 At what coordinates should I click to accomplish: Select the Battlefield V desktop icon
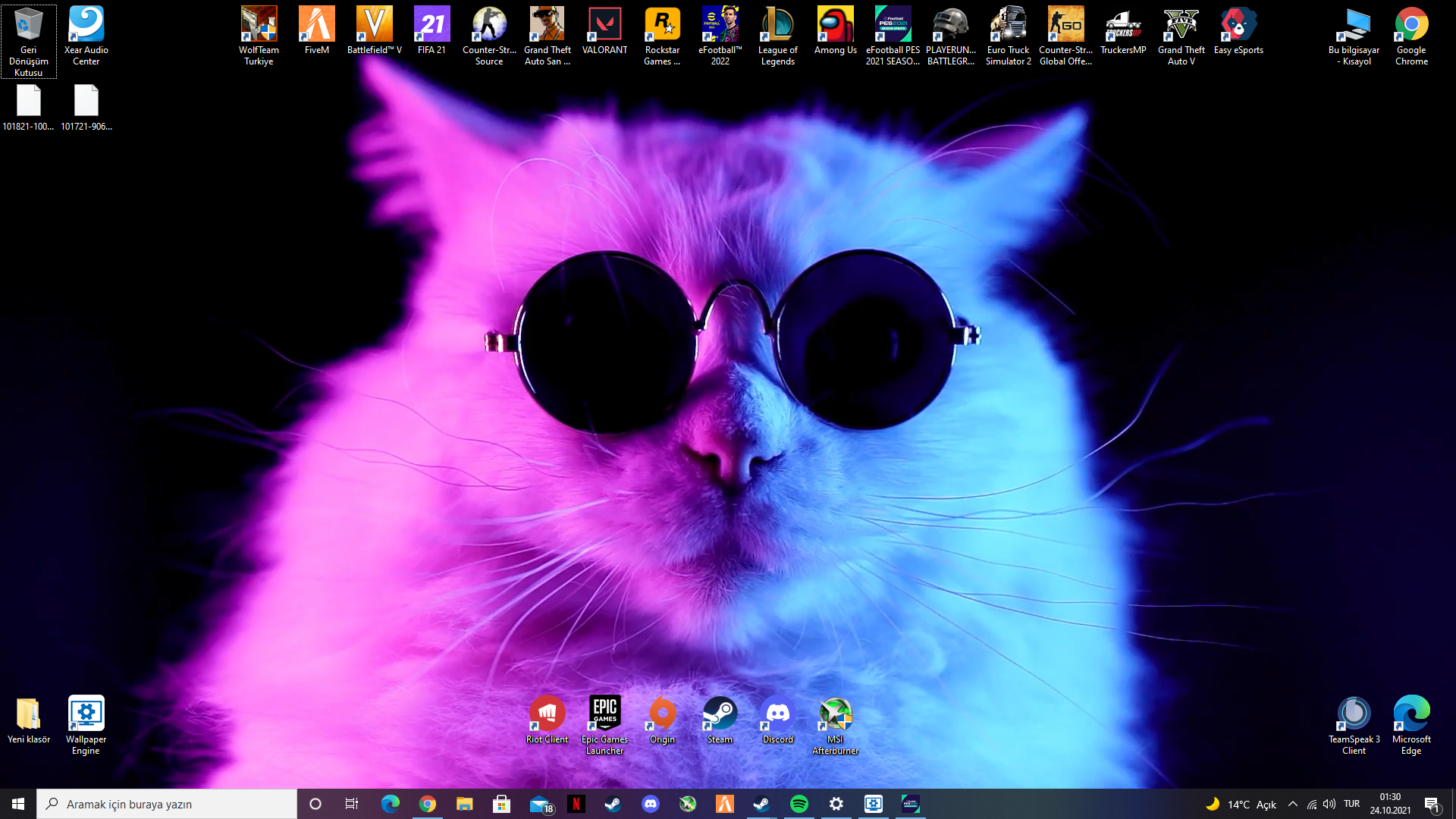(374, 30)
